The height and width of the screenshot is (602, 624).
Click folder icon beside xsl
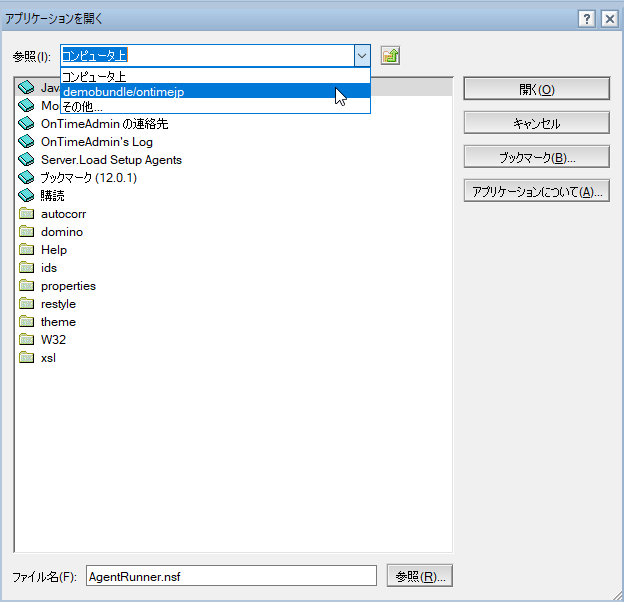click(26, 358)
